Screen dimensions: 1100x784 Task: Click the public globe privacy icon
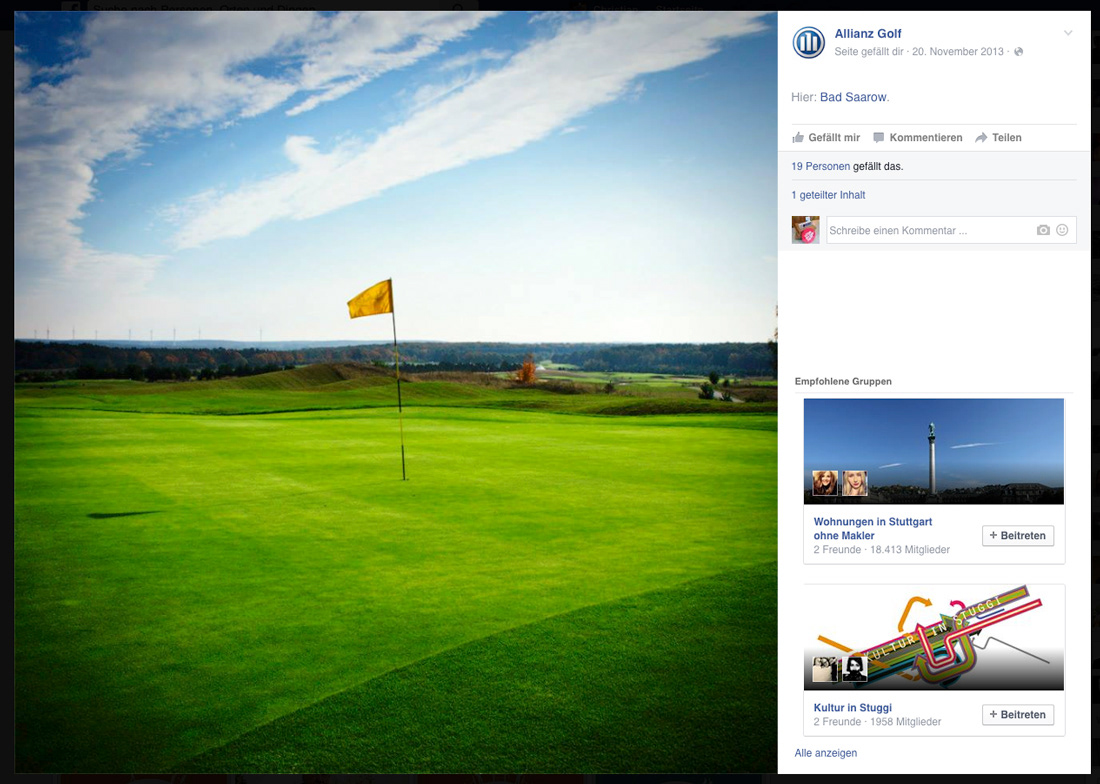(1019, 51)
